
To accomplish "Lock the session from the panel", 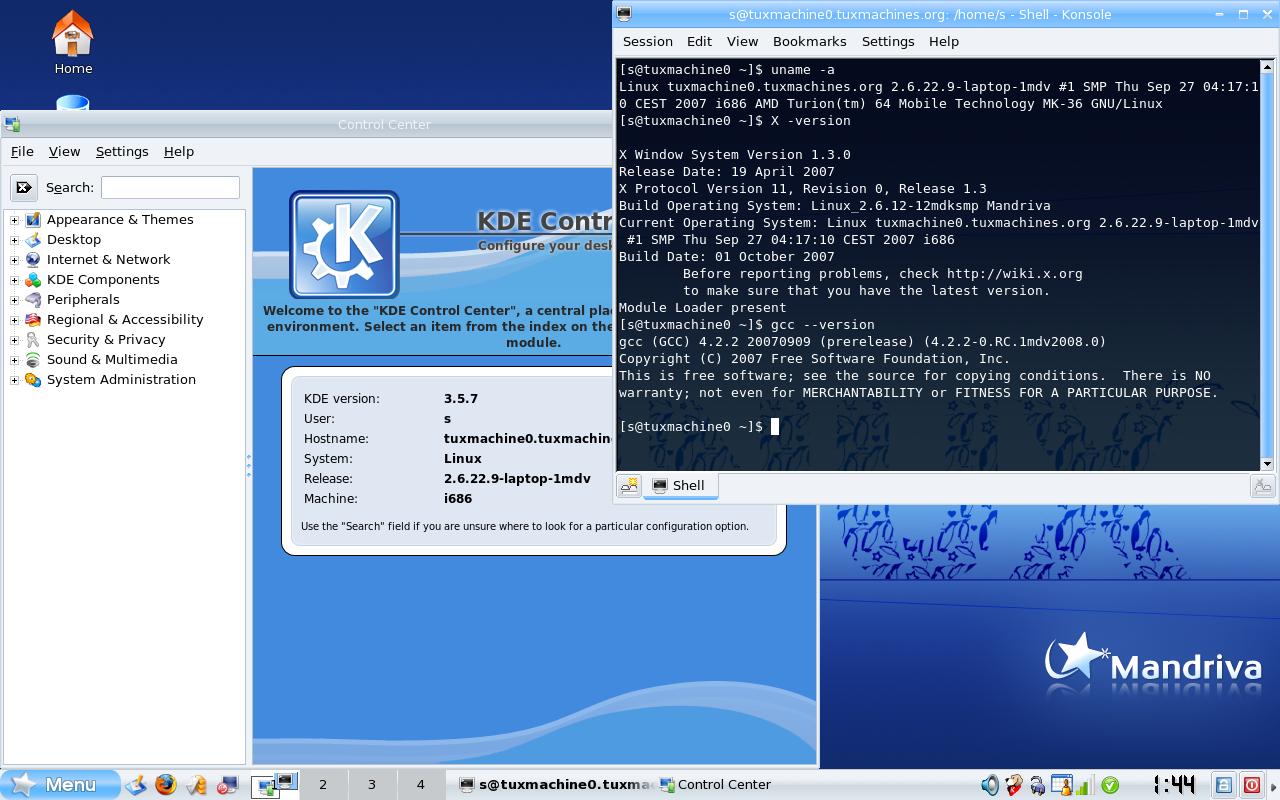I will pyautogui.click(x=1224, y=785).
